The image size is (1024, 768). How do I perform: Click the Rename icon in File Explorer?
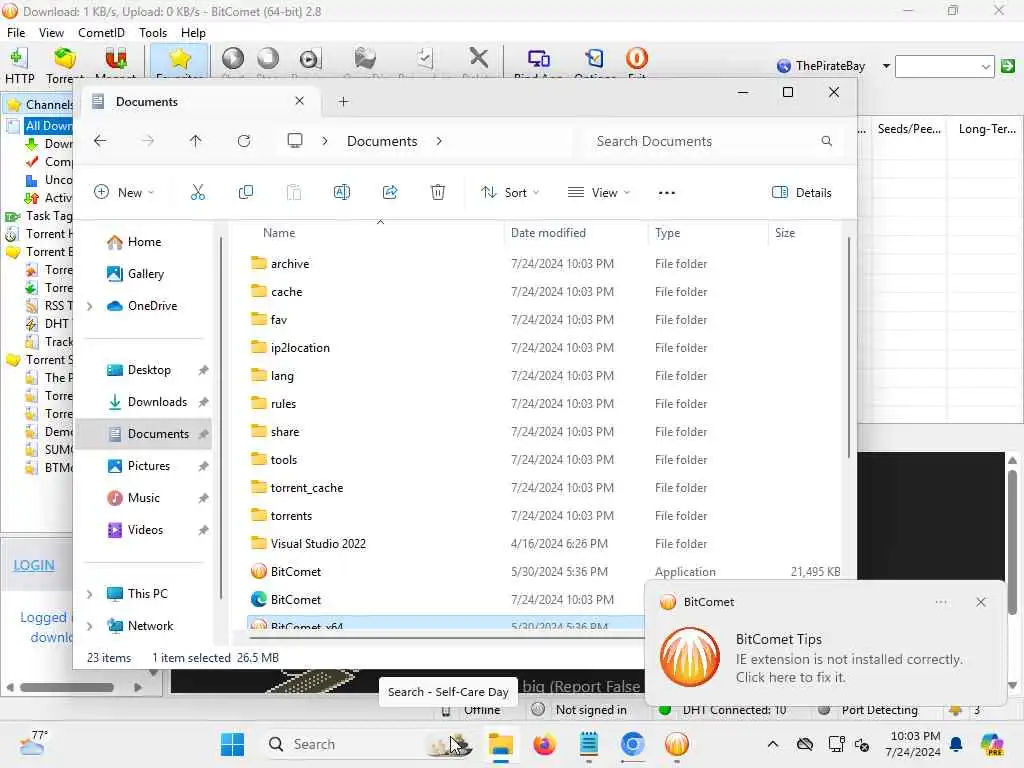342,192
